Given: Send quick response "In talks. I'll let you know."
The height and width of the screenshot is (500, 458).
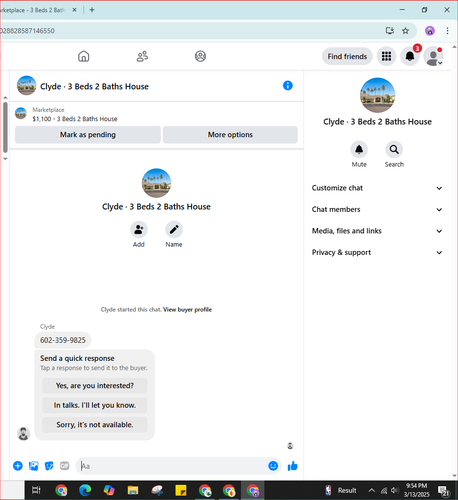Looking at the screenshot, I should click(x=95, y=405).
